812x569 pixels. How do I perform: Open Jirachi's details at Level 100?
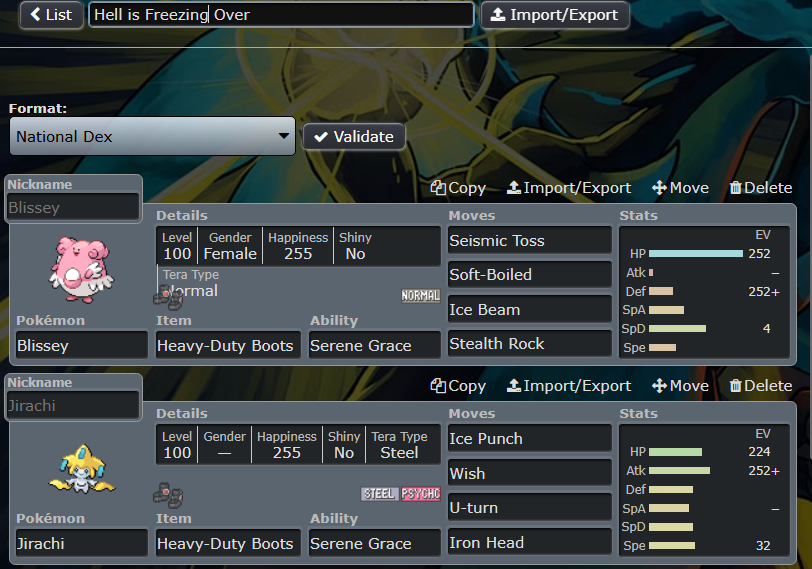coord(177,445)
